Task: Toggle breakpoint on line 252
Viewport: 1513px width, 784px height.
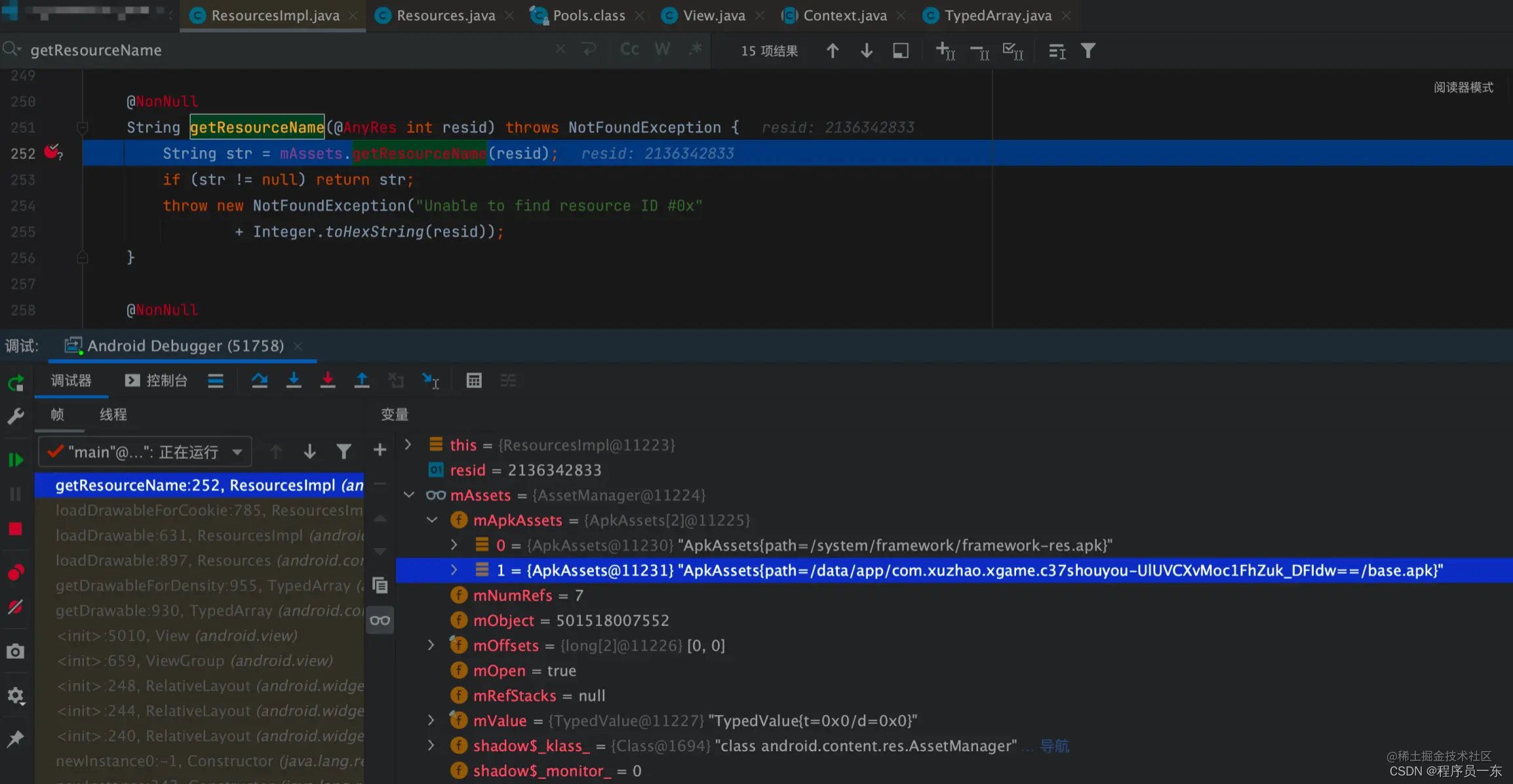Action: coord(52,153)
